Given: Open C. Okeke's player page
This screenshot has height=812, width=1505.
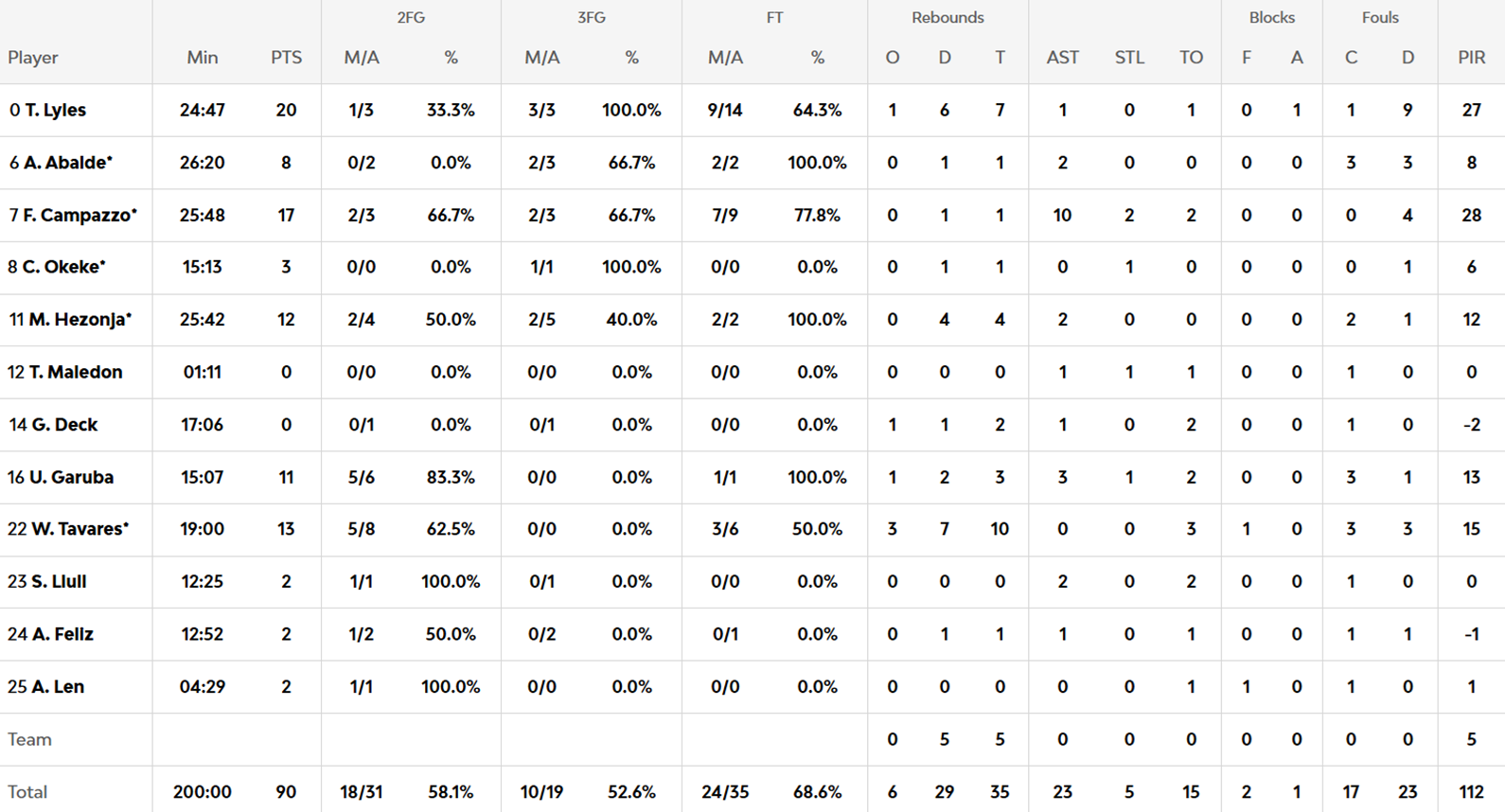Looking at the screenshot, I should tap(63, 267).
